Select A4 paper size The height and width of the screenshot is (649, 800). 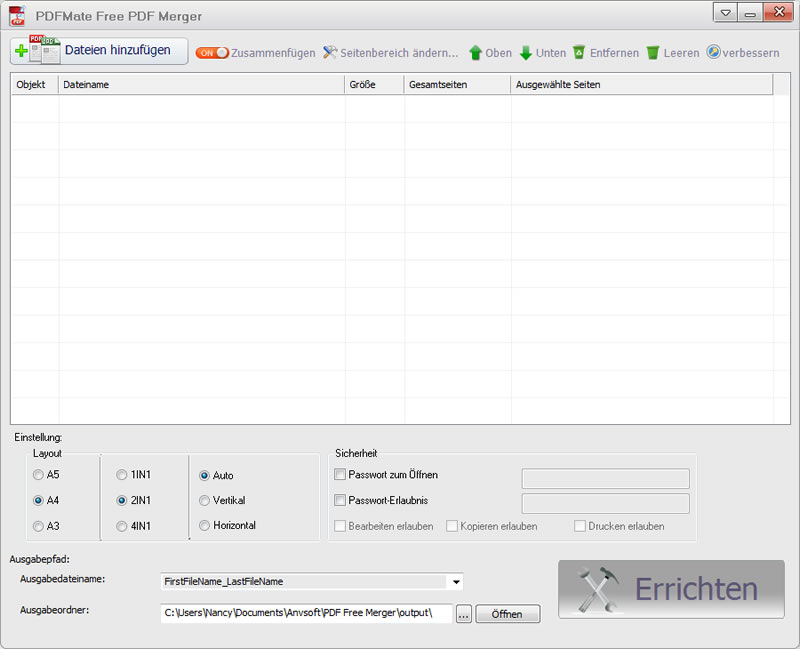[x=38, y=501]
